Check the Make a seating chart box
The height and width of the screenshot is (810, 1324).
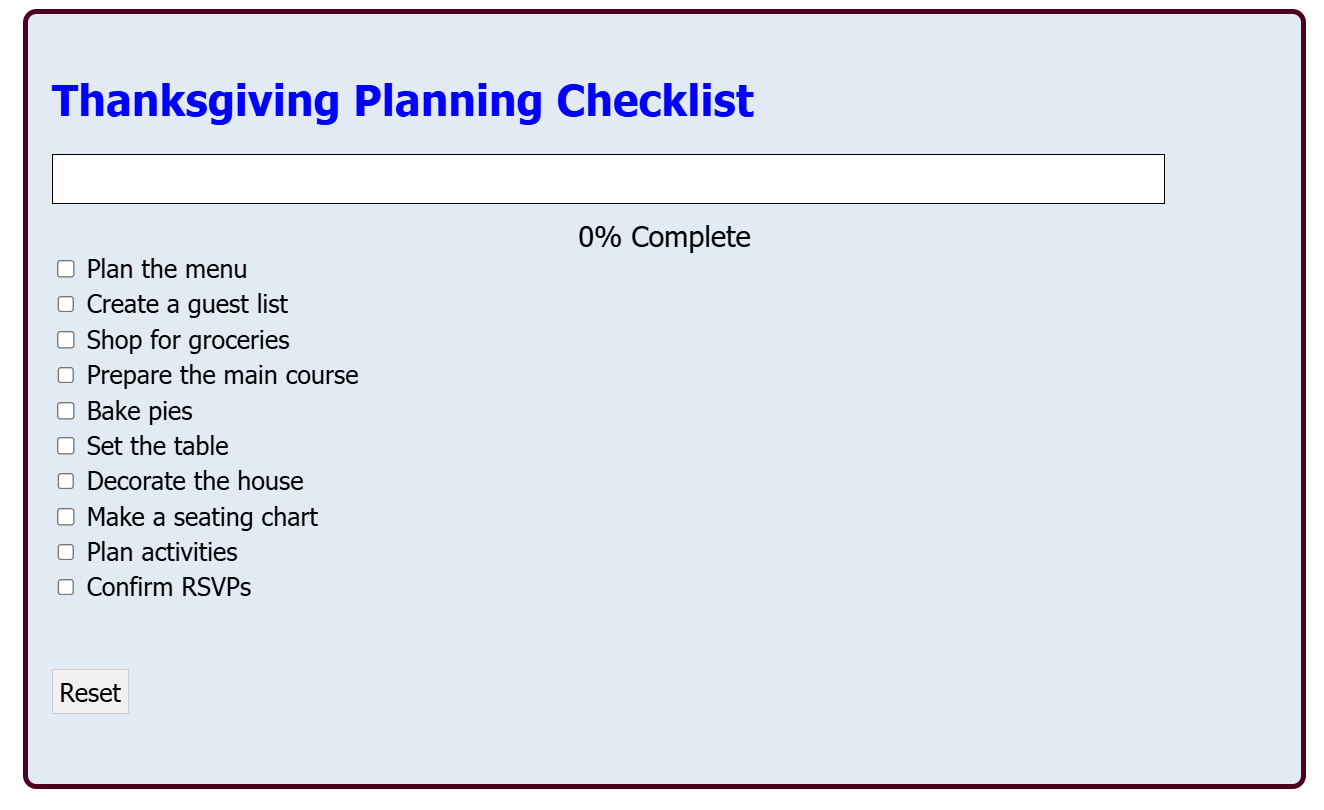click(x=66, y=517)
